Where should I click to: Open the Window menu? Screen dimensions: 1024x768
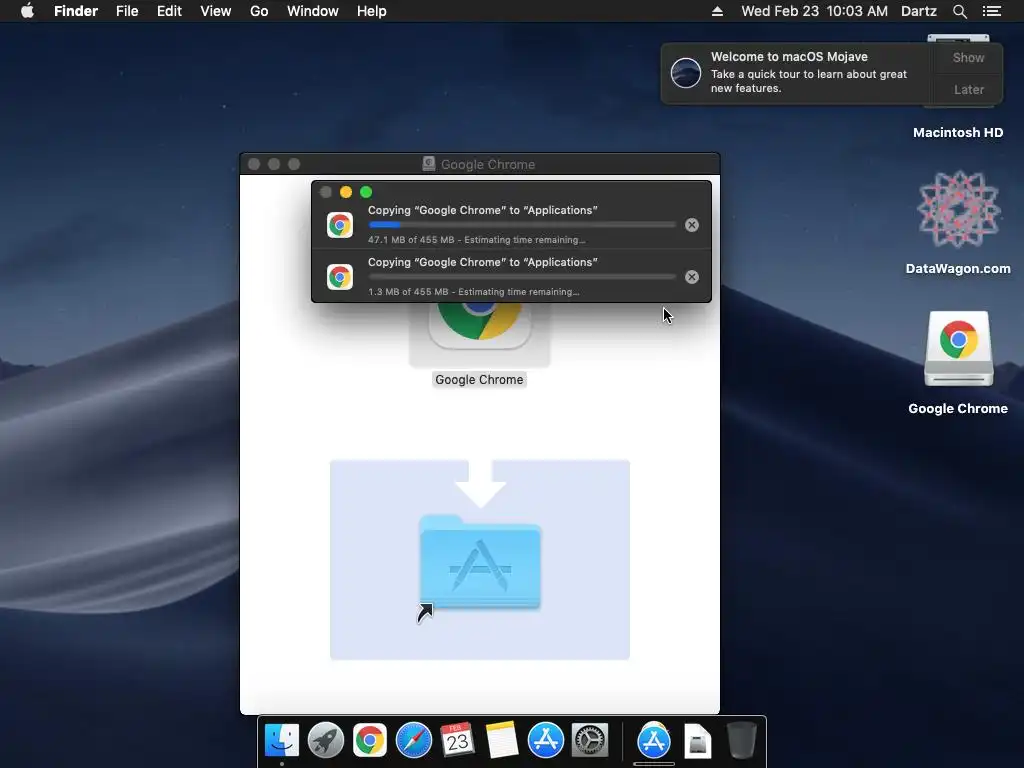[313, 11]
